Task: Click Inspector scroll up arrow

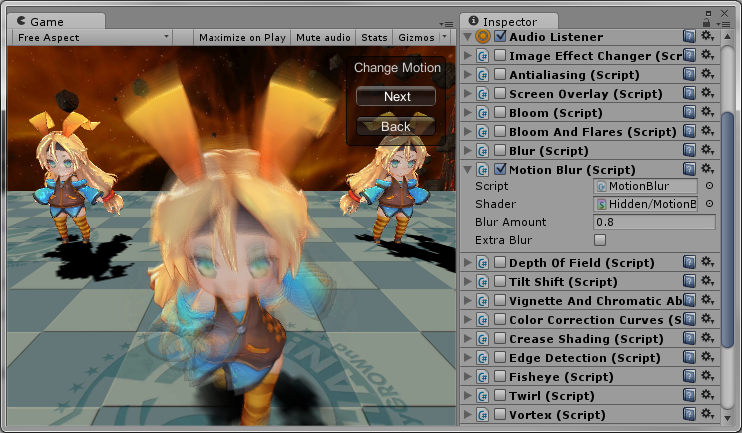Action: pos(728,36)
